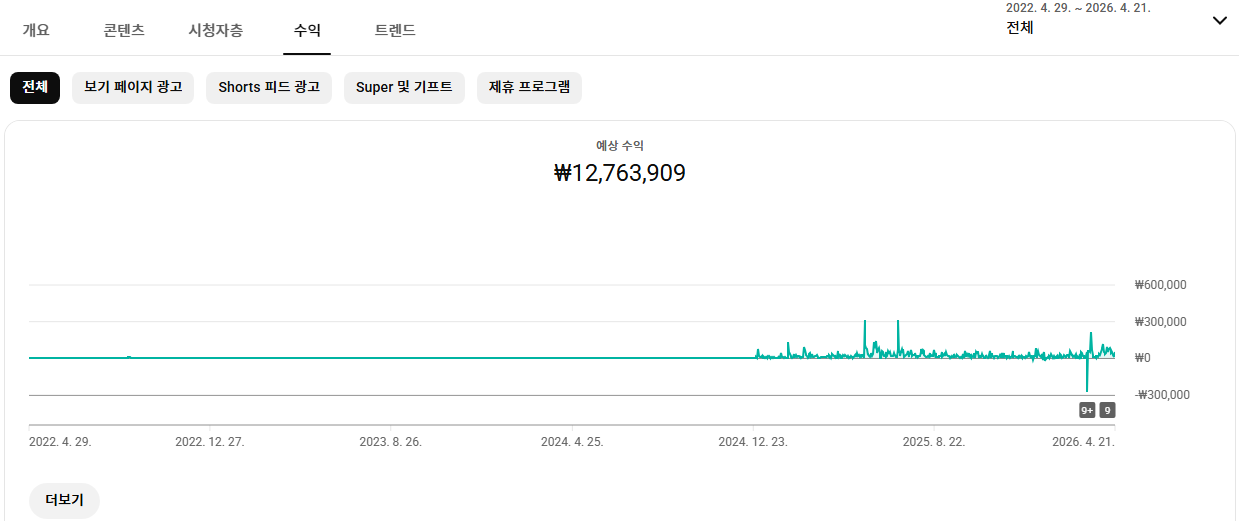Click the ₩600,000 y-axis label
This screenshot has width=1239, height=521.
(1160, 285)
